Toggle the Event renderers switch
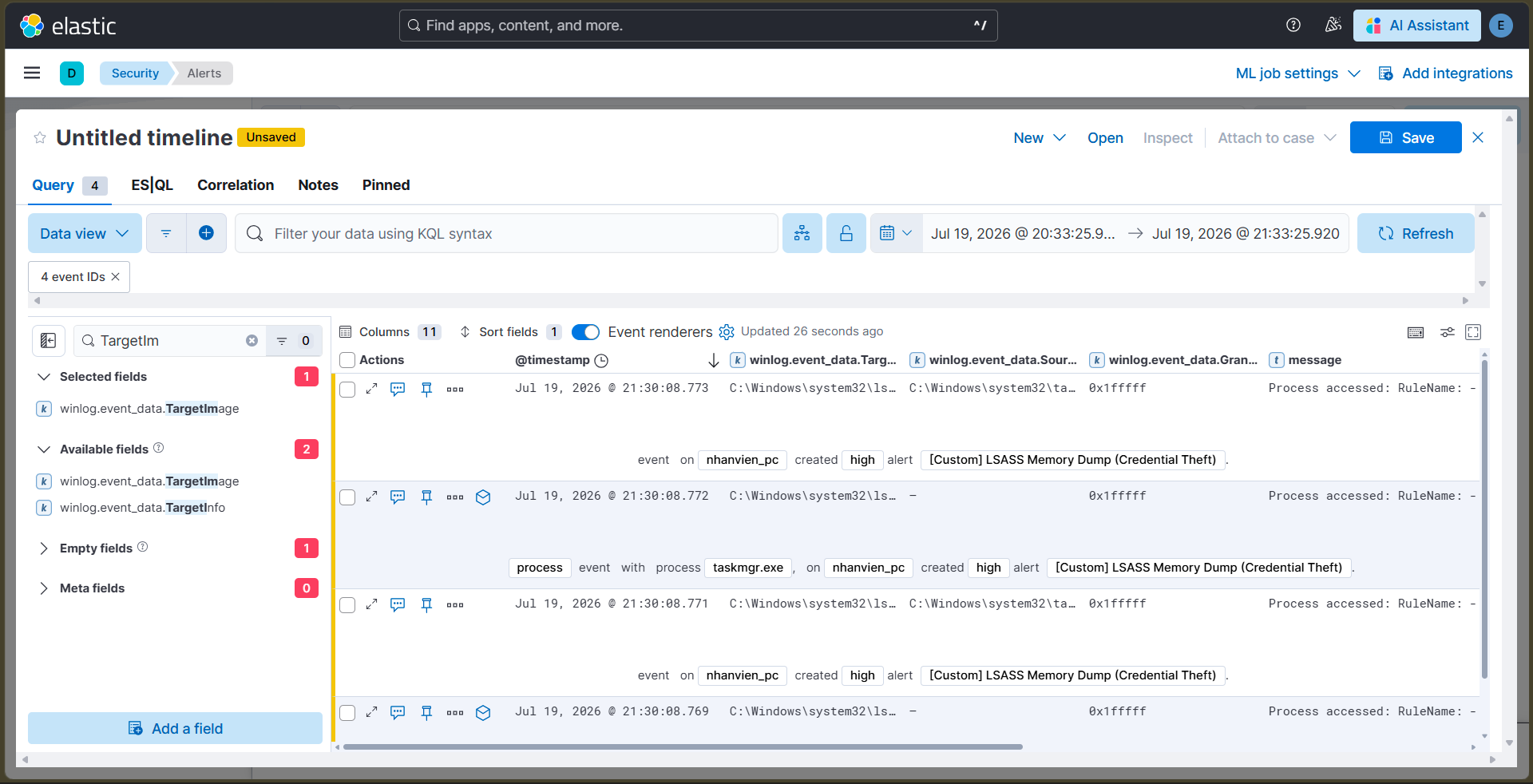The image size is (1533, 784). tap(585, 332)
